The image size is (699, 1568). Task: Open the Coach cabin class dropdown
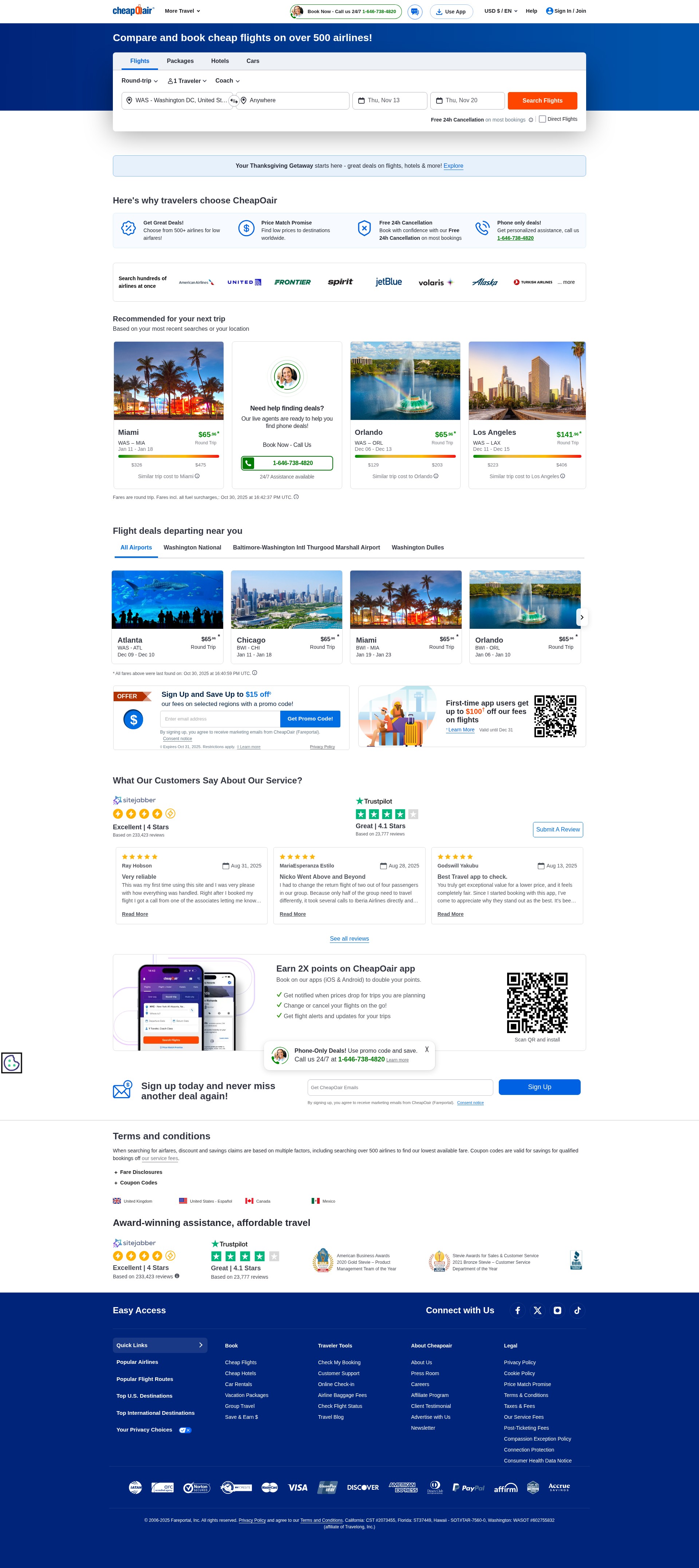[227, 81]
